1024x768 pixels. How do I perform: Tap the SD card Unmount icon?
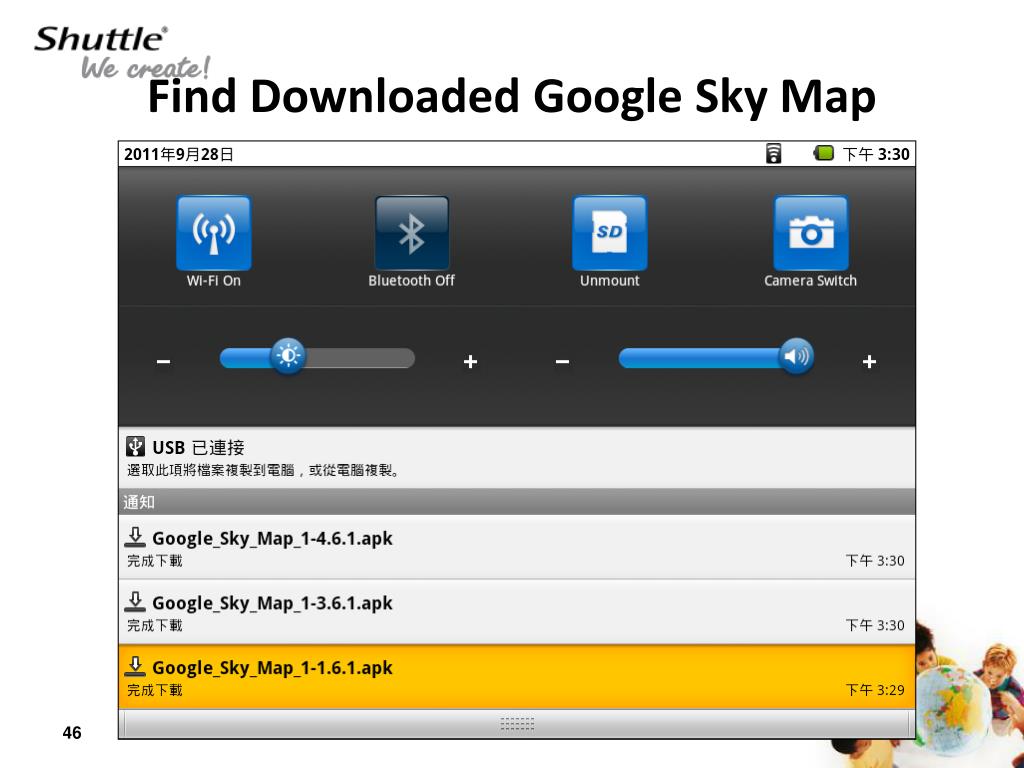pyautogui.click(x=609, y=233)
